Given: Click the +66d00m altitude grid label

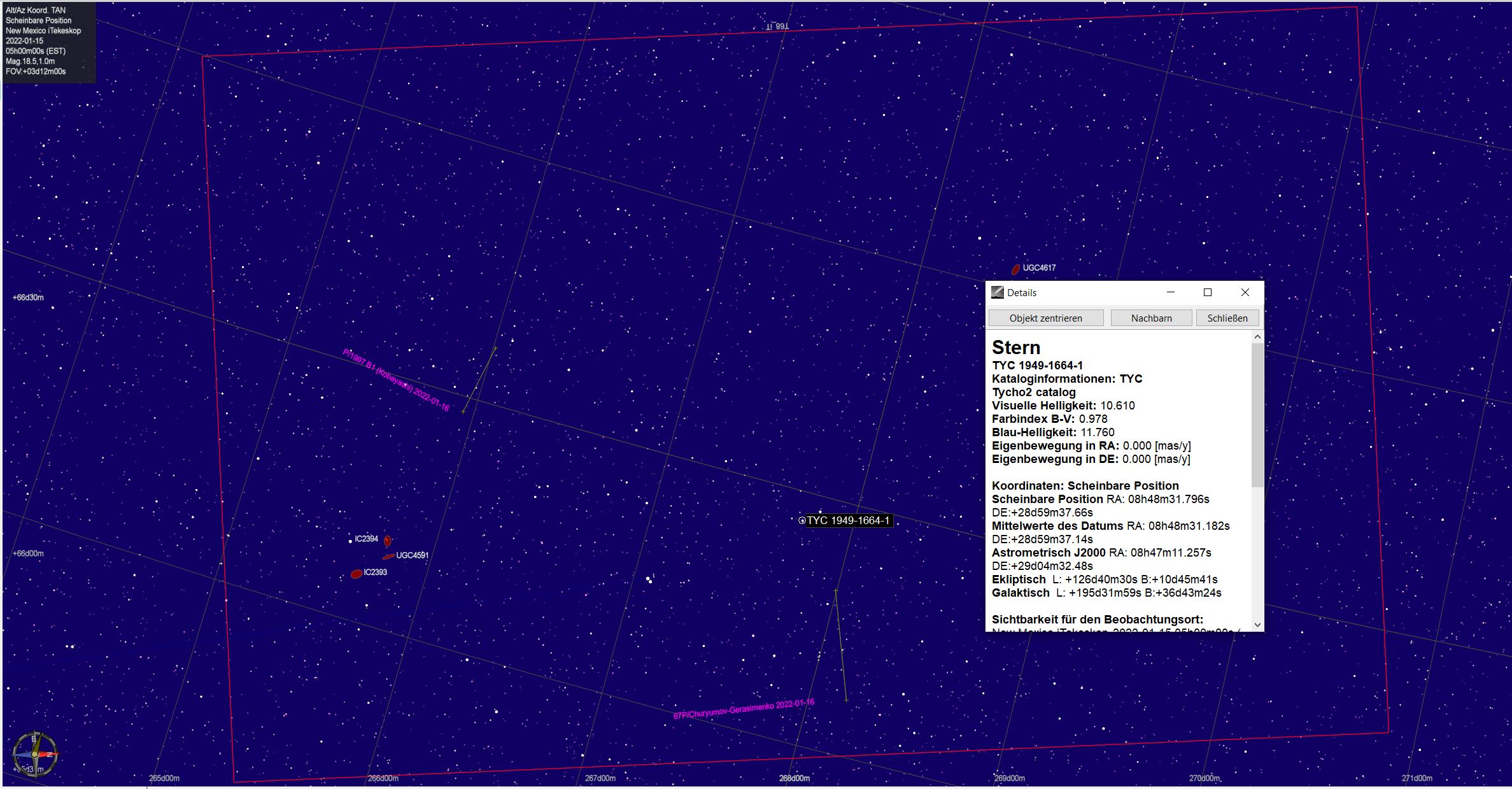Looking at the screenshot, I should point(28,553).
